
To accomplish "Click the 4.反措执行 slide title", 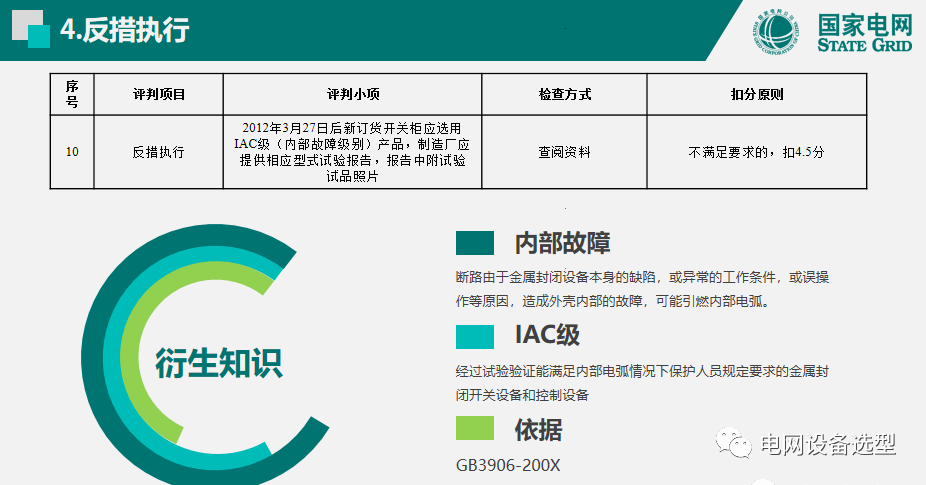I will tap(124, 30).
